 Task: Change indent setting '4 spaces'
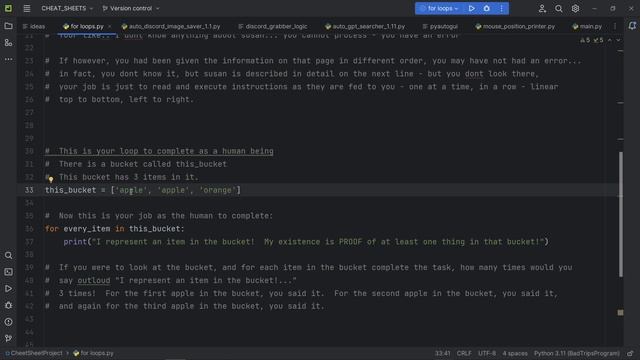515,353
